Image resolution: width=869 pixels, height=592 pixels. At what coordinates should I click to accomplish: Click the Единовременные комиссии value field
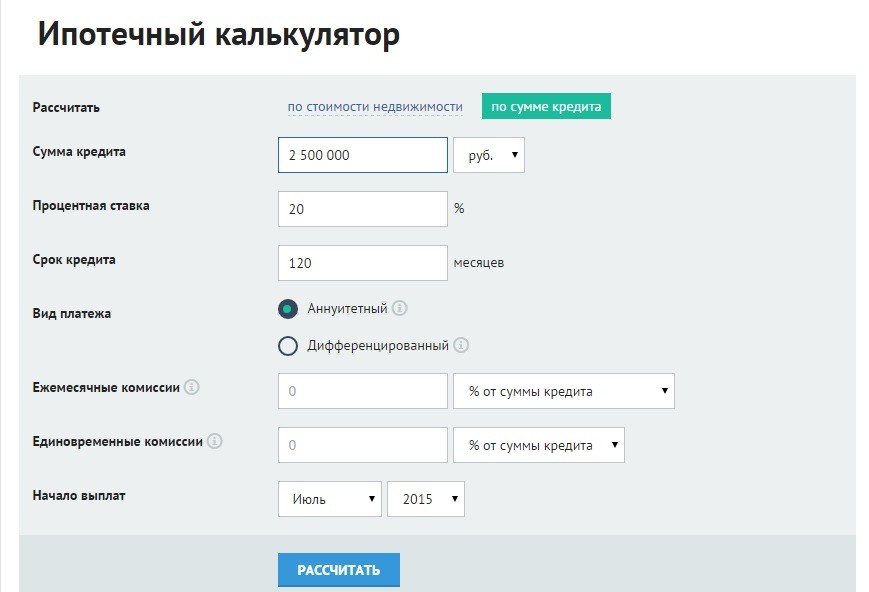pos(362,444)
